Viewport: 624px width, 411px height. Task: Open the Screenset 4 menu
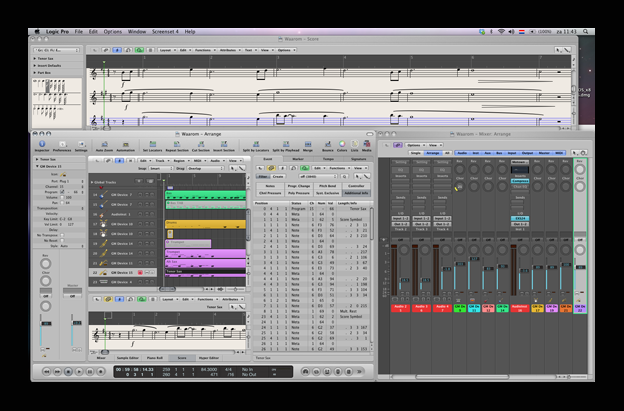(x=165, y=31)
